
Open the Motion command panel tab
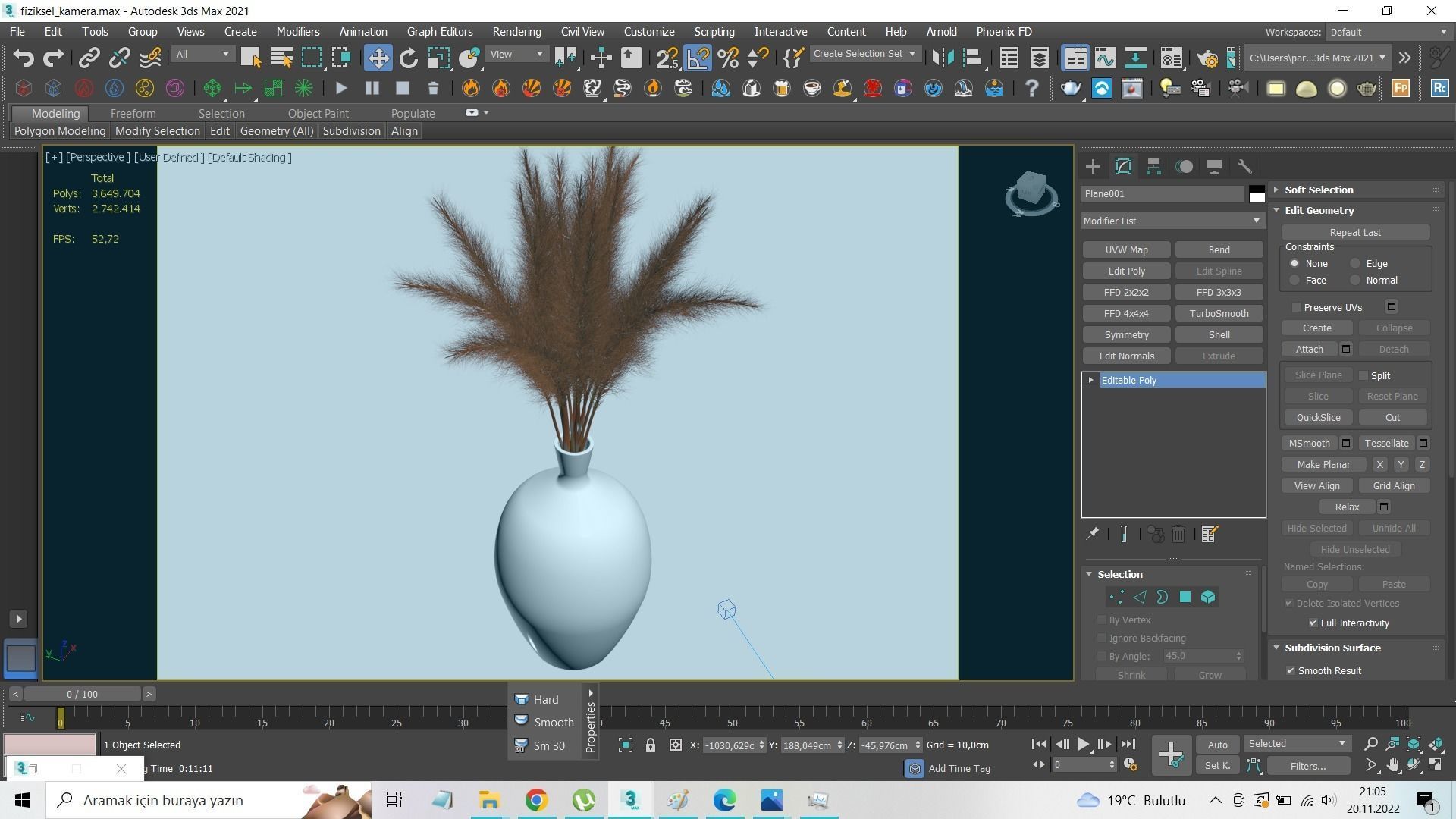click(x=1184, y=166)
